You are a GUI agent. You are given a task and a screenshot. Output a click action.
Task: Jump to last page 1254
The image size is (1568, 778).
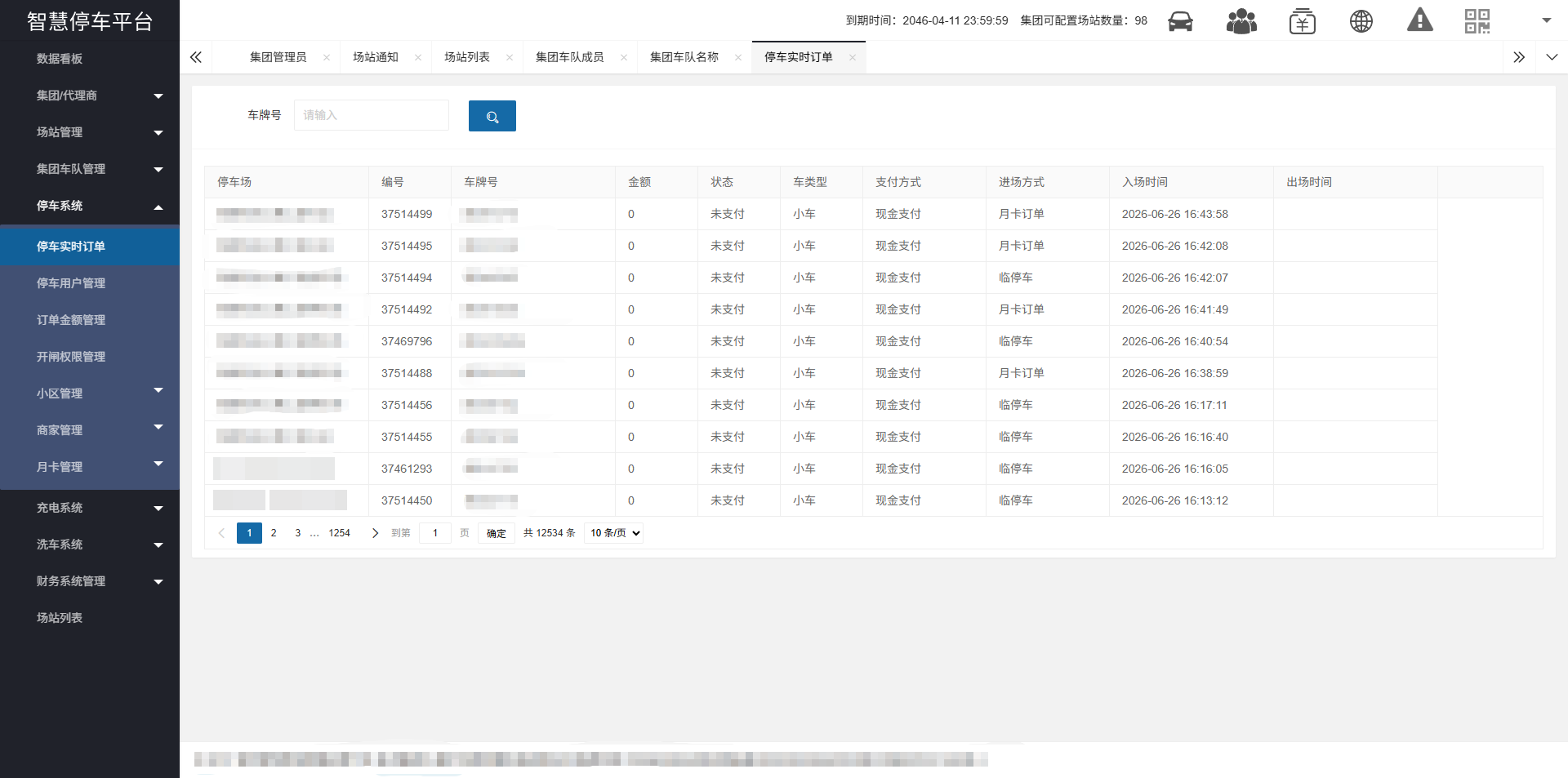tap(339, 533)
